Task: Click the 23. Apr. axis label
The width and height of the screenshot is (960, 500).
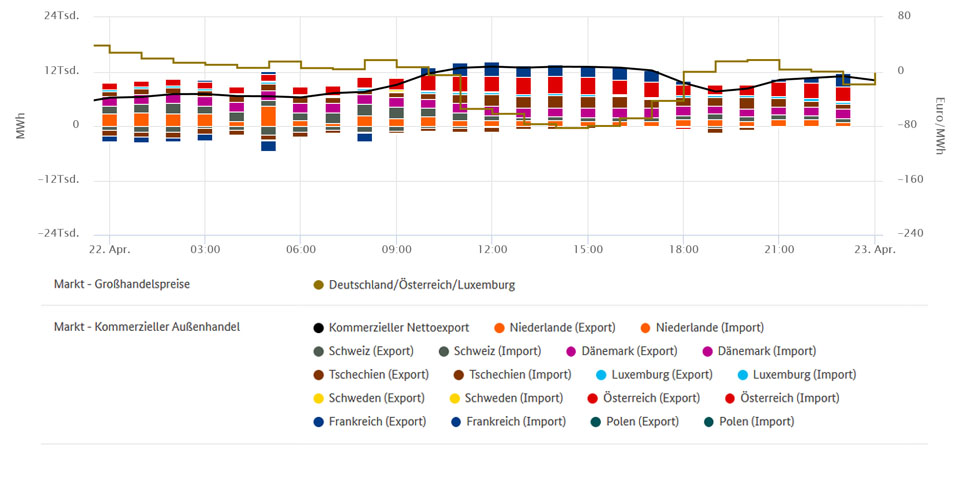Action: pyautogui.click(x=875, y=250)
